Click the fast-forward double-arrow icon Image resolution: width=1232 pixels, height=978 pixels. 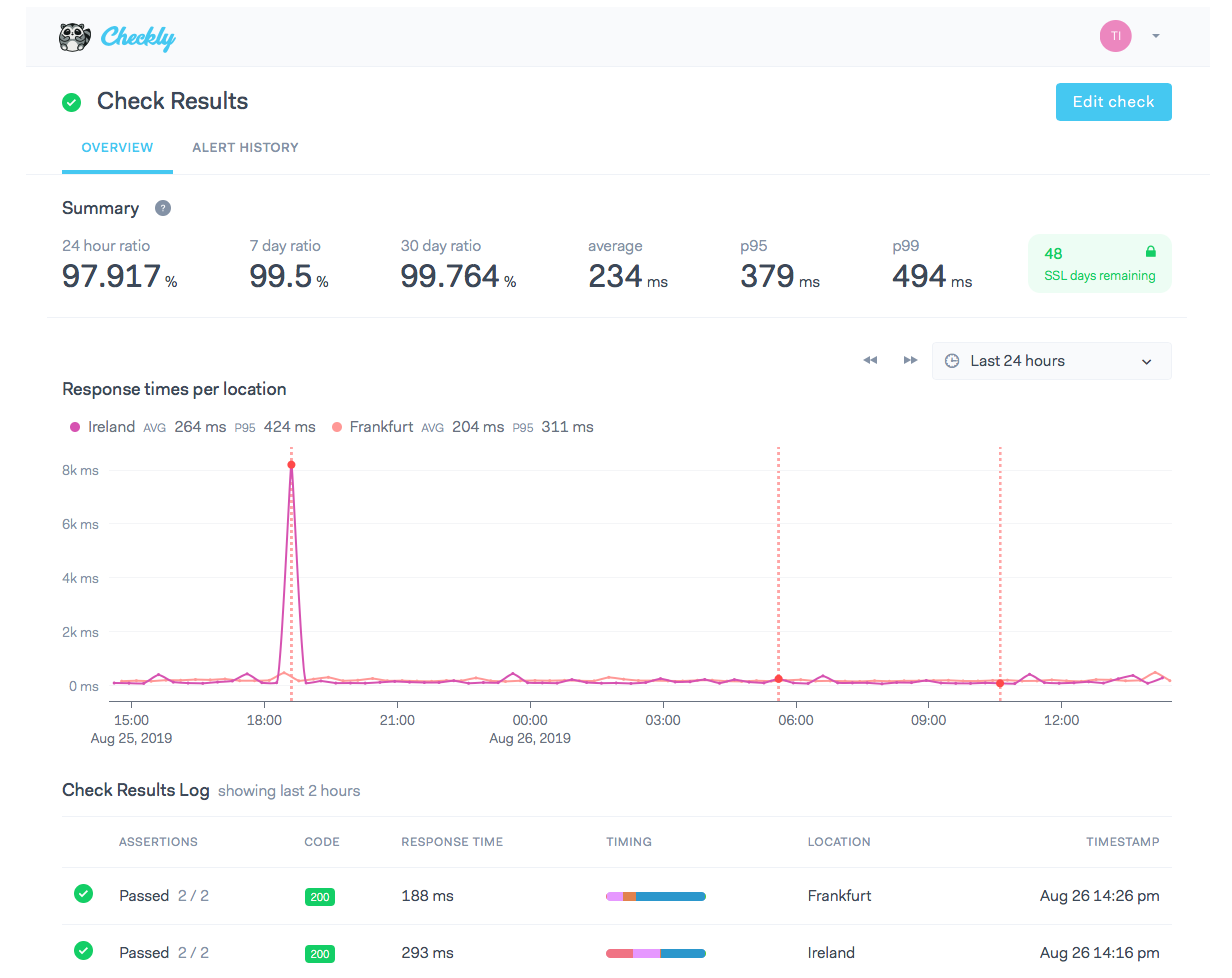coord(910,360)
